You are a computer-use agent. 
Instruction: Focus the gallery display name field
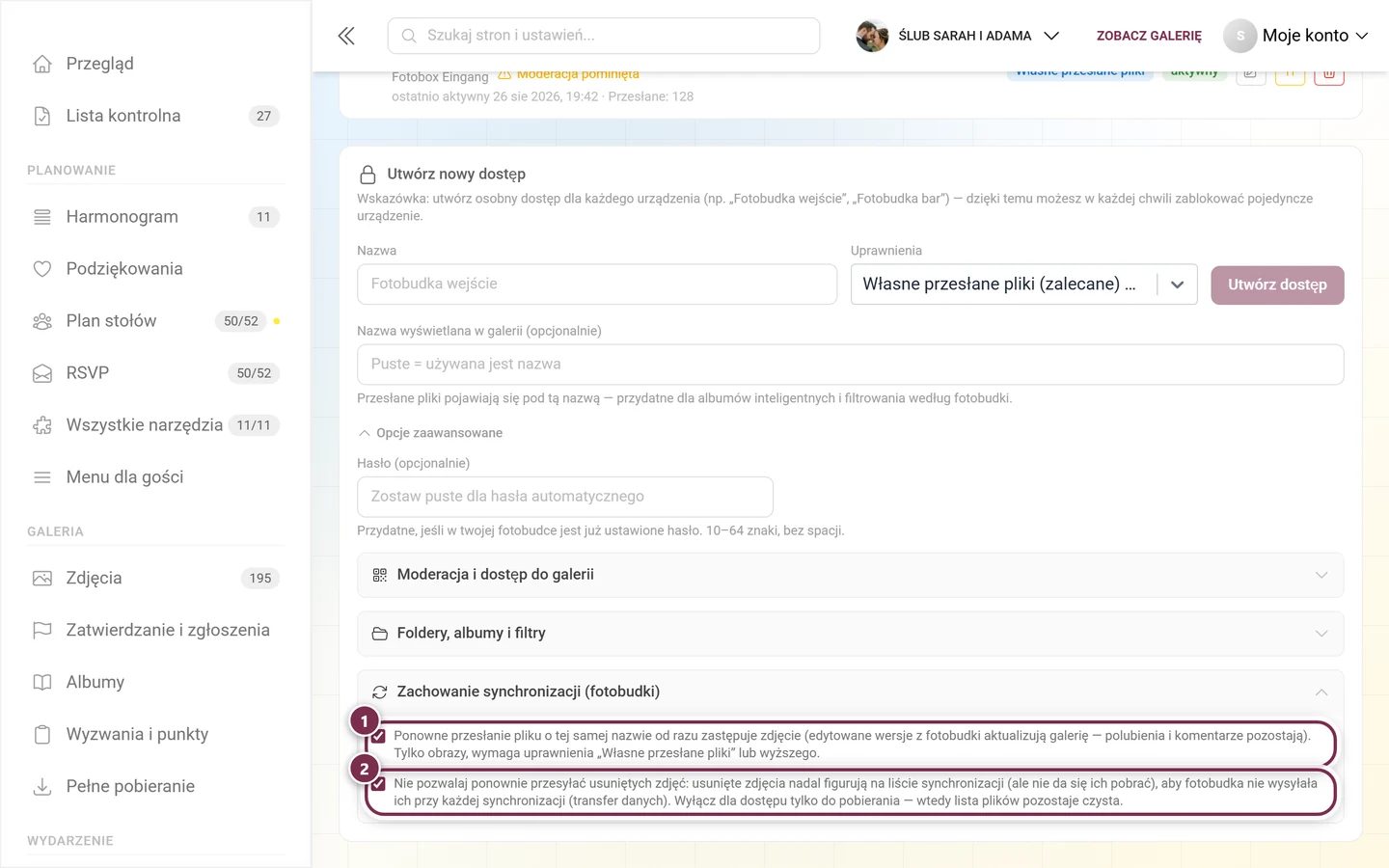point(850,365)
